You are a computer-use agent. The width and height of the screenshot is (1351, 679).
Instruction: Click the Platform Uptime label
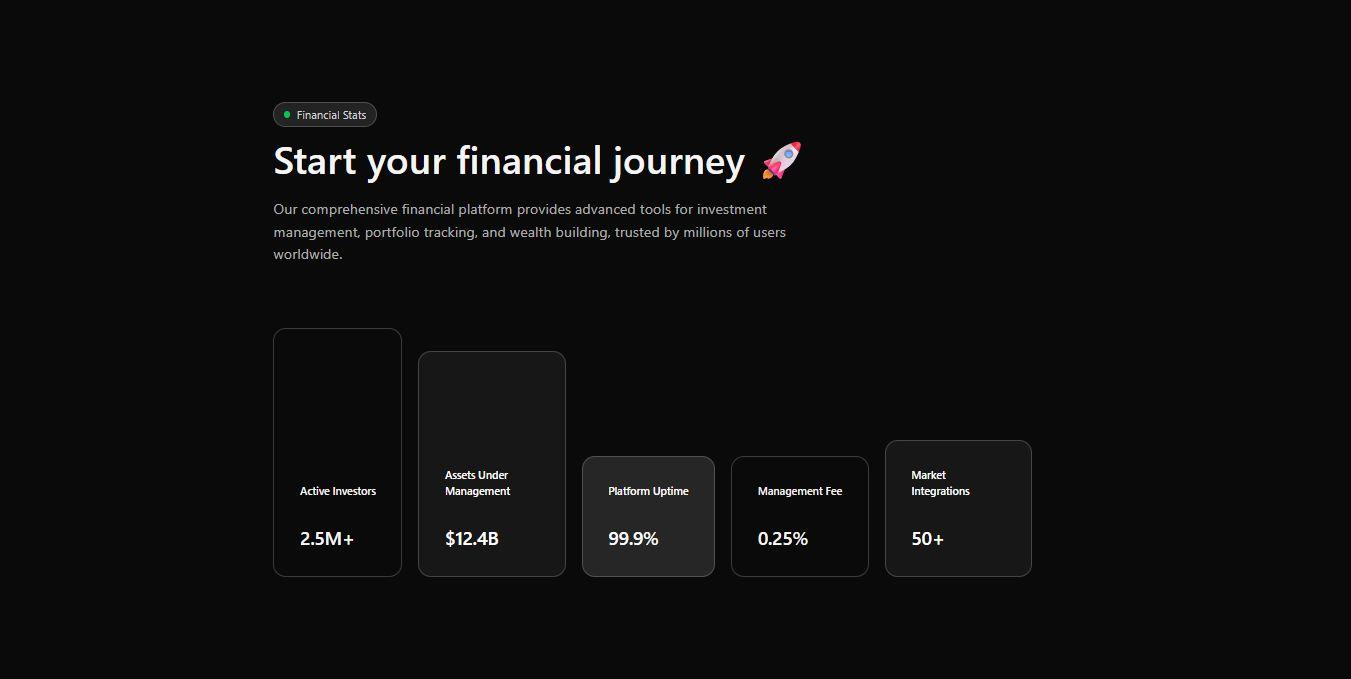pos(648,491)
